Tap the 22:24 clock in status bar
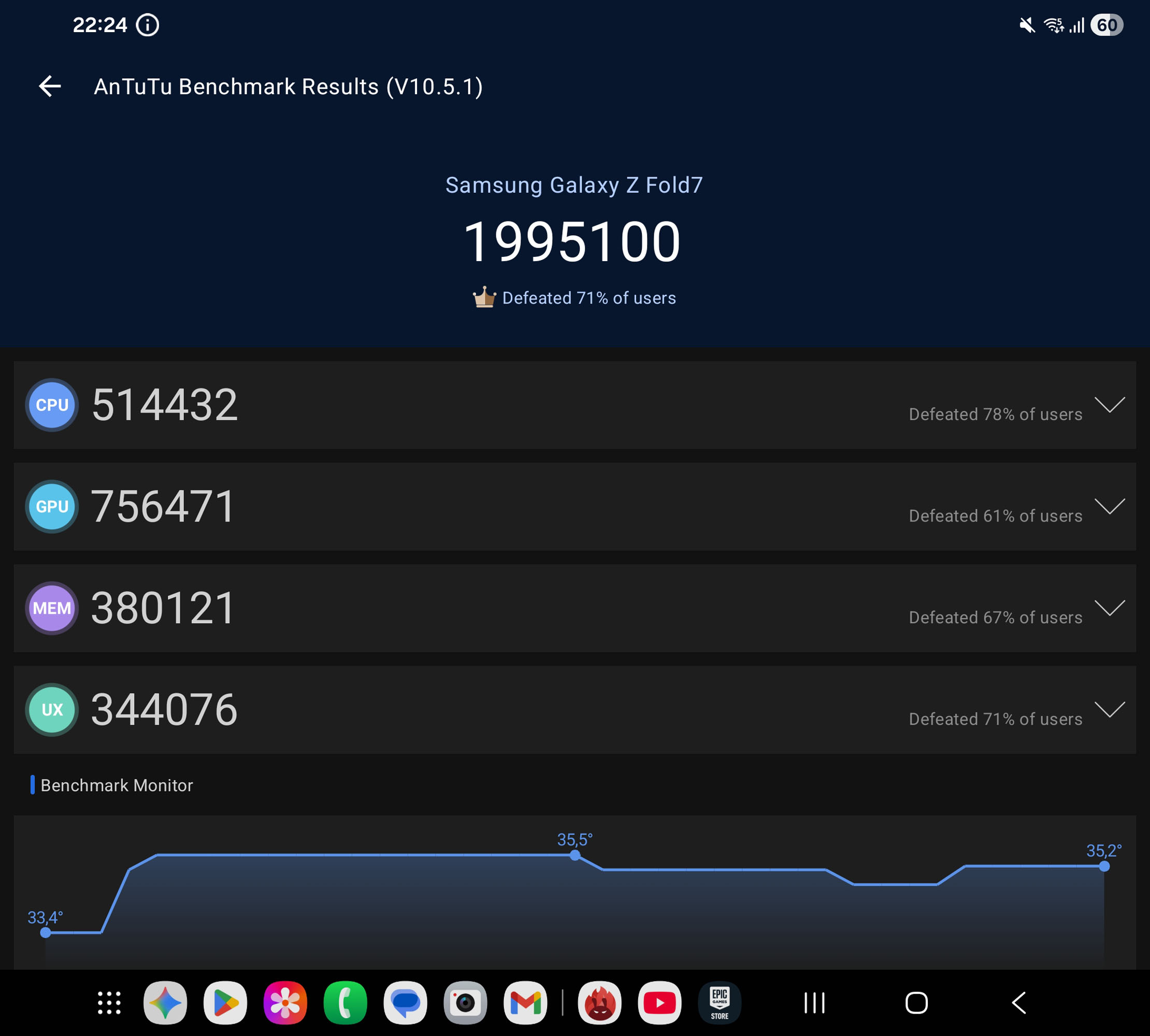The image size is (1150, 1036). (99, 25)
